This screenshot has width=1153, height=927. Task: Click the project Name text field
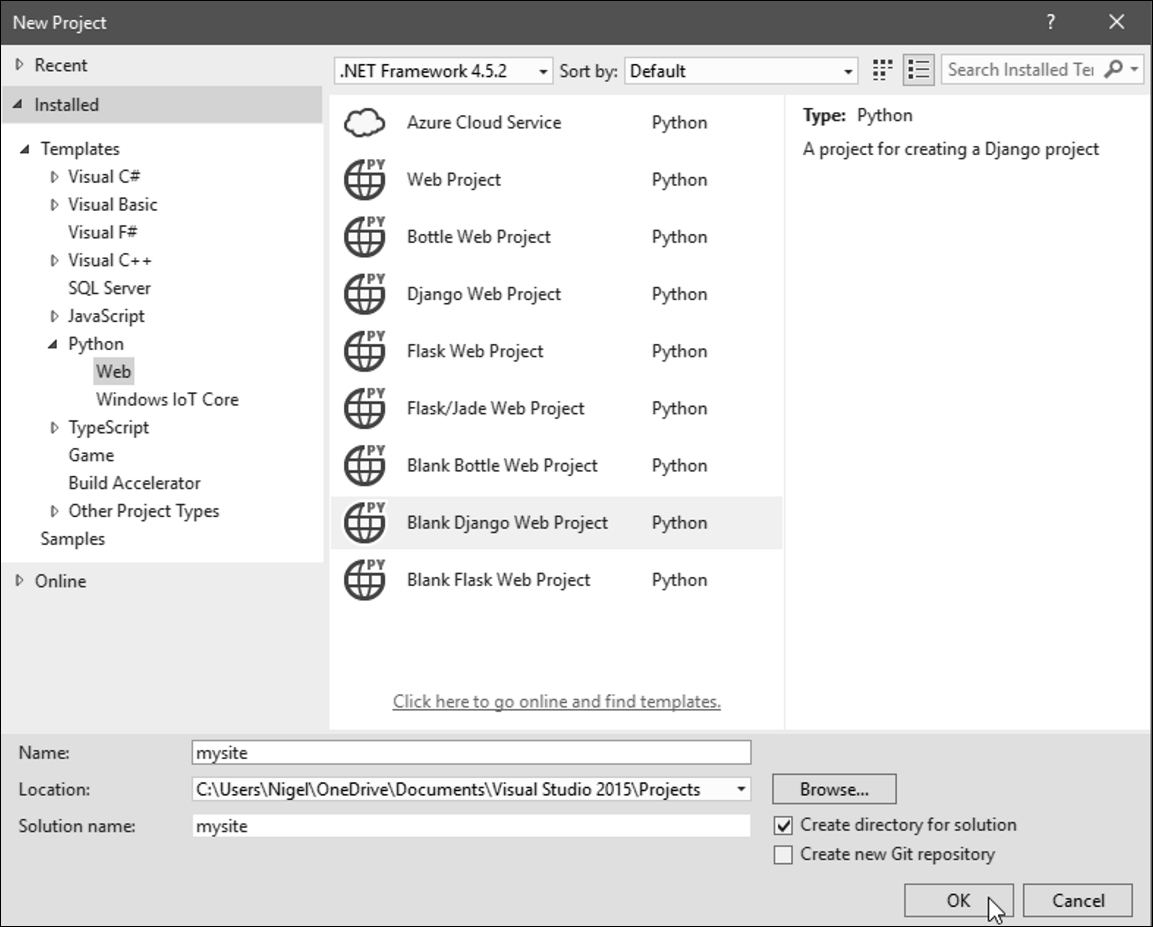coord(470,752)
